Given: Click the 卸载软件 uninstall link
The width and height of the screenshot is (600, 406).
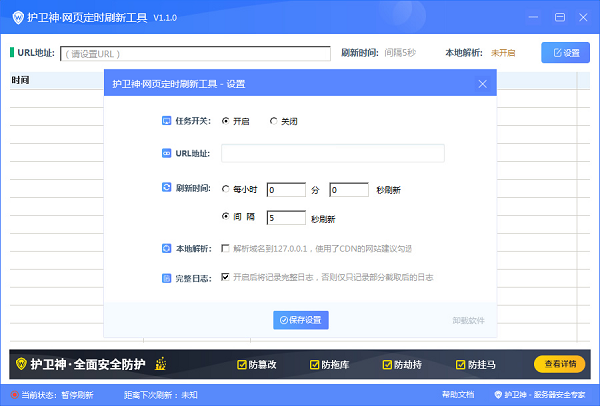Looking at the screenshot, I should tap(468, 320).
